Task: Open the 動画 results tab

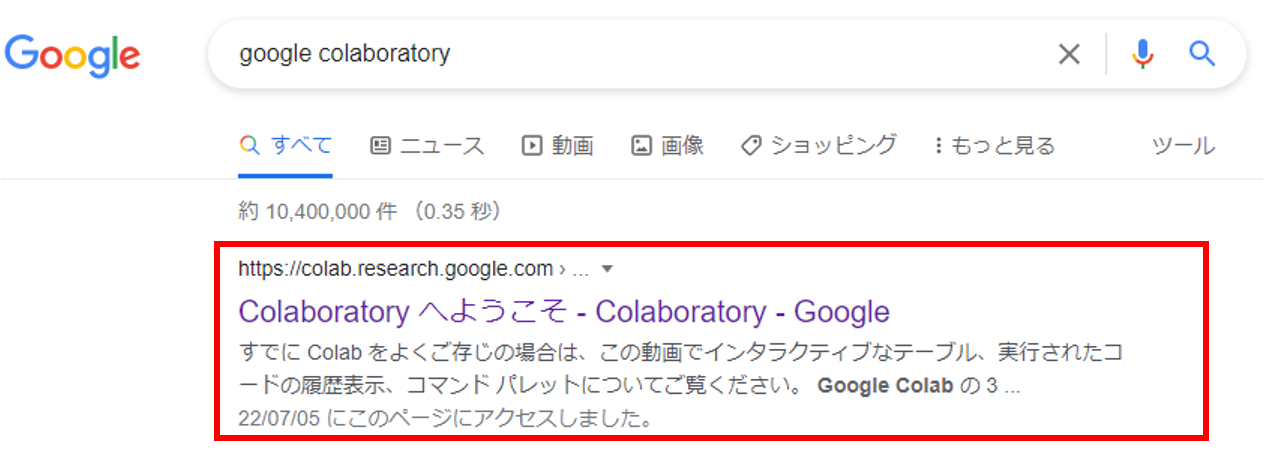Action: pyautogui.click(x=558, y=146)
